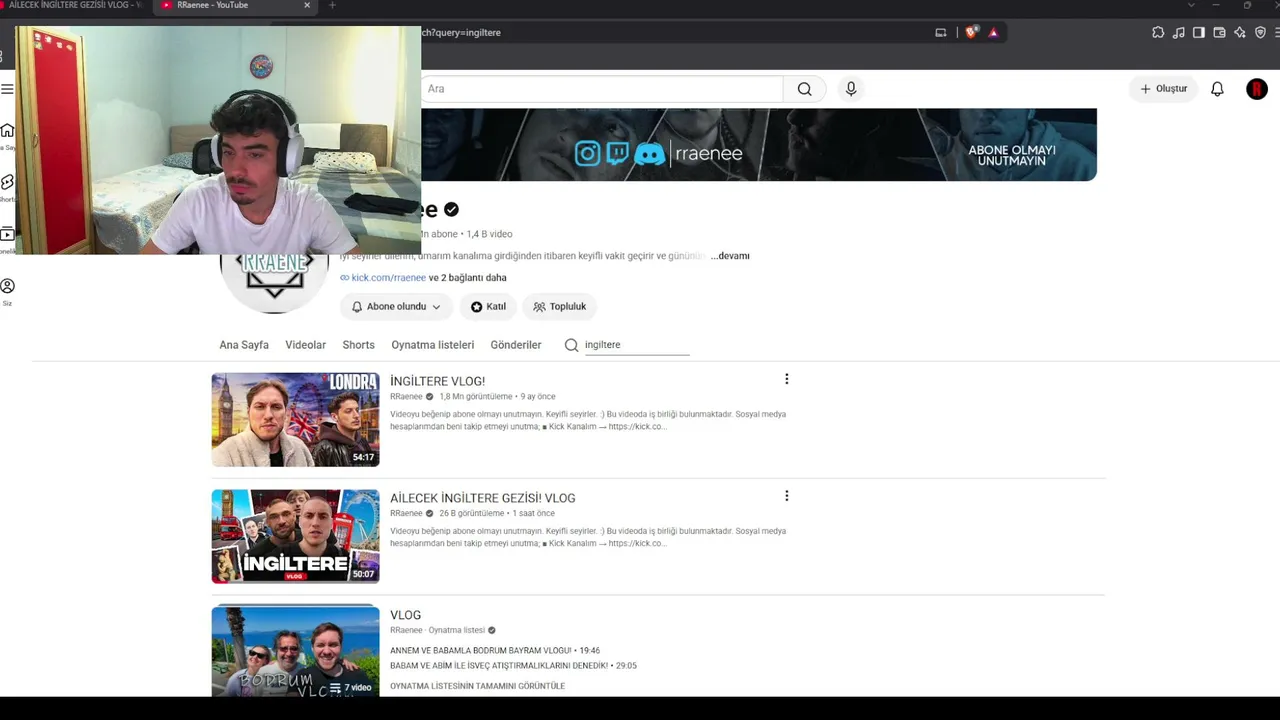Open RRaenee channel name under AİLECEK İNGİLTERE GEZİSİ
This screenshot has height=720, width=1280.
click(406, 514)
